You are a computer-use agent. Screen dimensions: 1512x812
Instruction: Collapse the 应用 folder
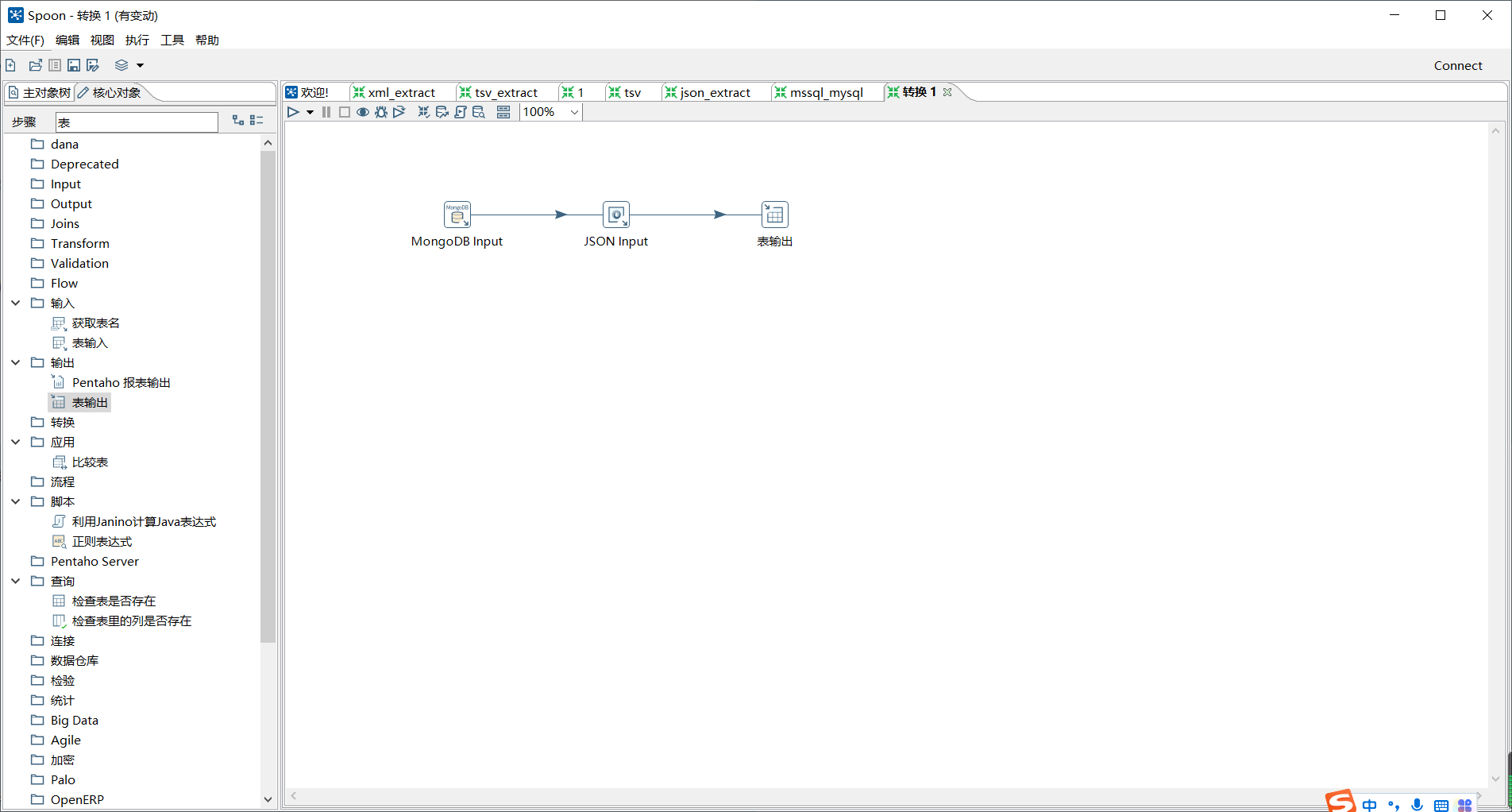(x=16, y=442)
